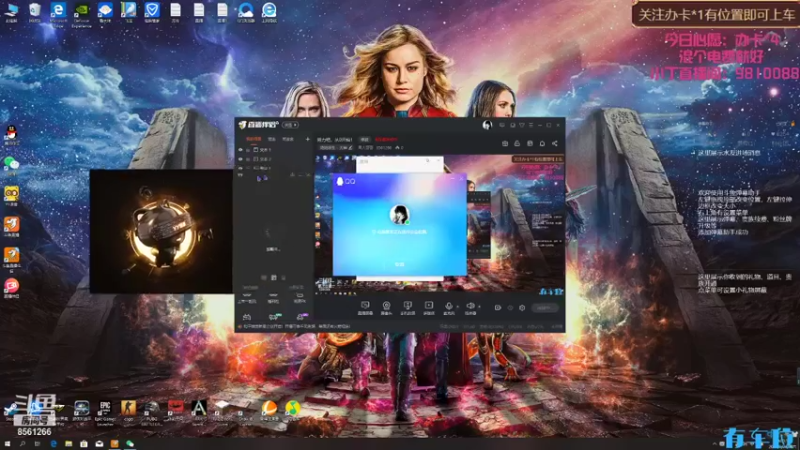This screenshot has width=800, height=450.
Task: Close the QQ login dialog
Action: click(462, 179)
